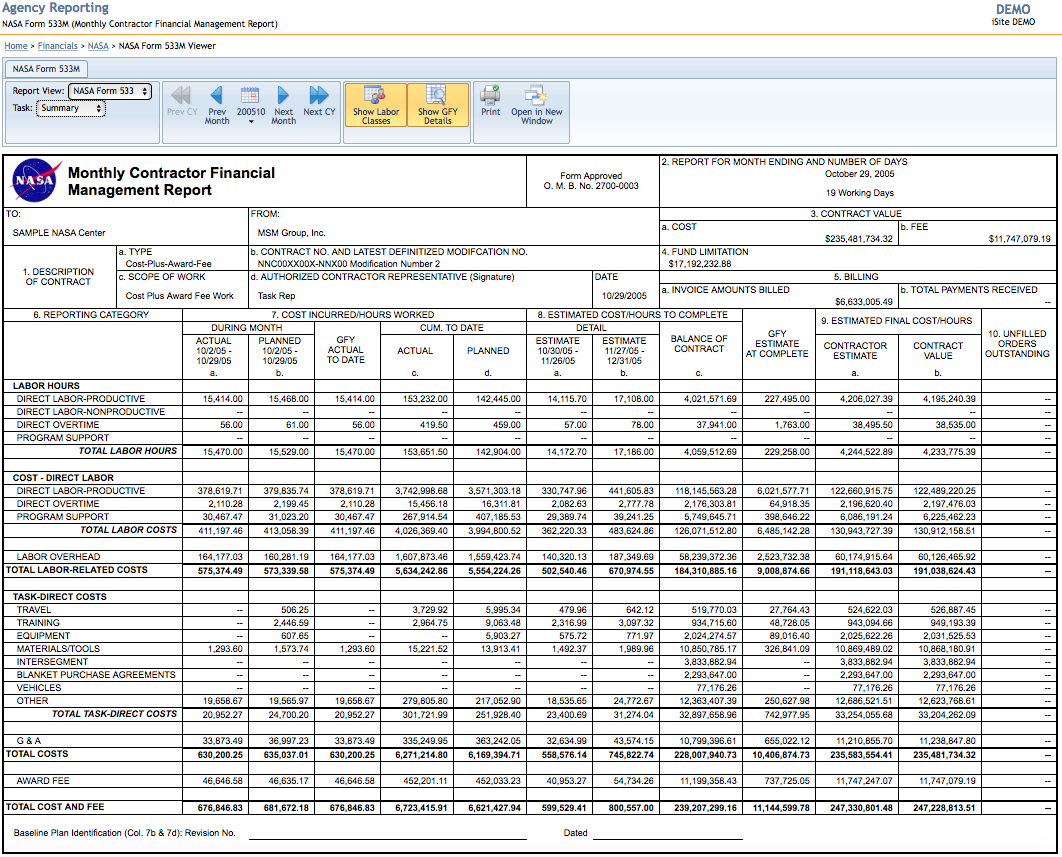This screenshot has height=857, width=1062.
Task: Click 19 Working Days text
Action: pyautogui.click(x=859, y=193)
